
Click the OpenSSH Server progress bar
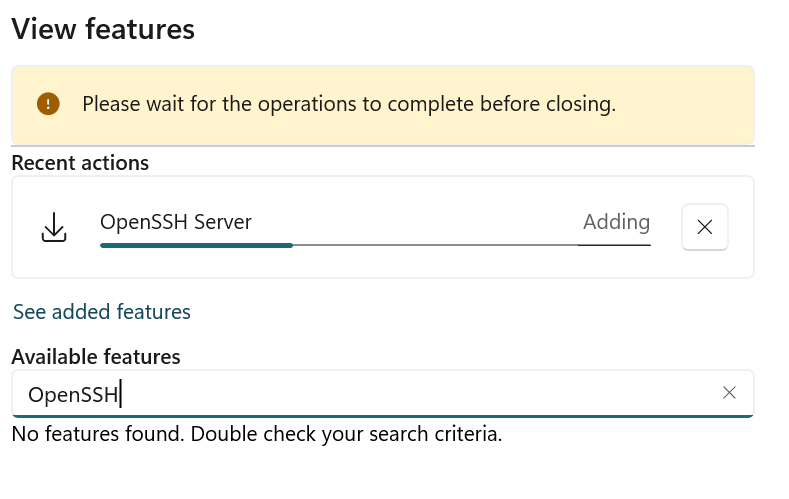375,245
